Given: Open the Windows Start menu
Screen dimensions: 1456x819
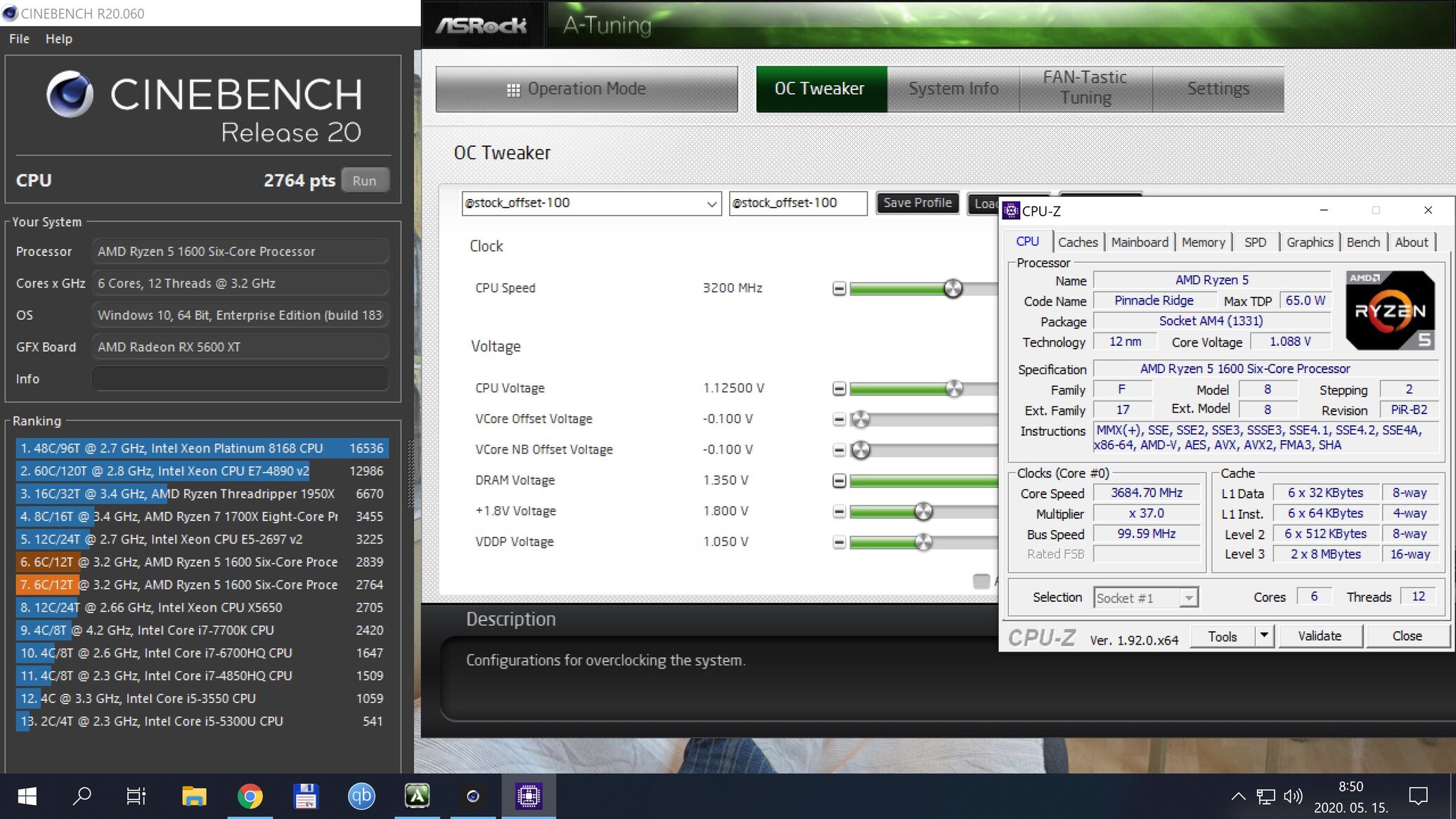Looking at the screenshot, I should (x=27, y=797).
